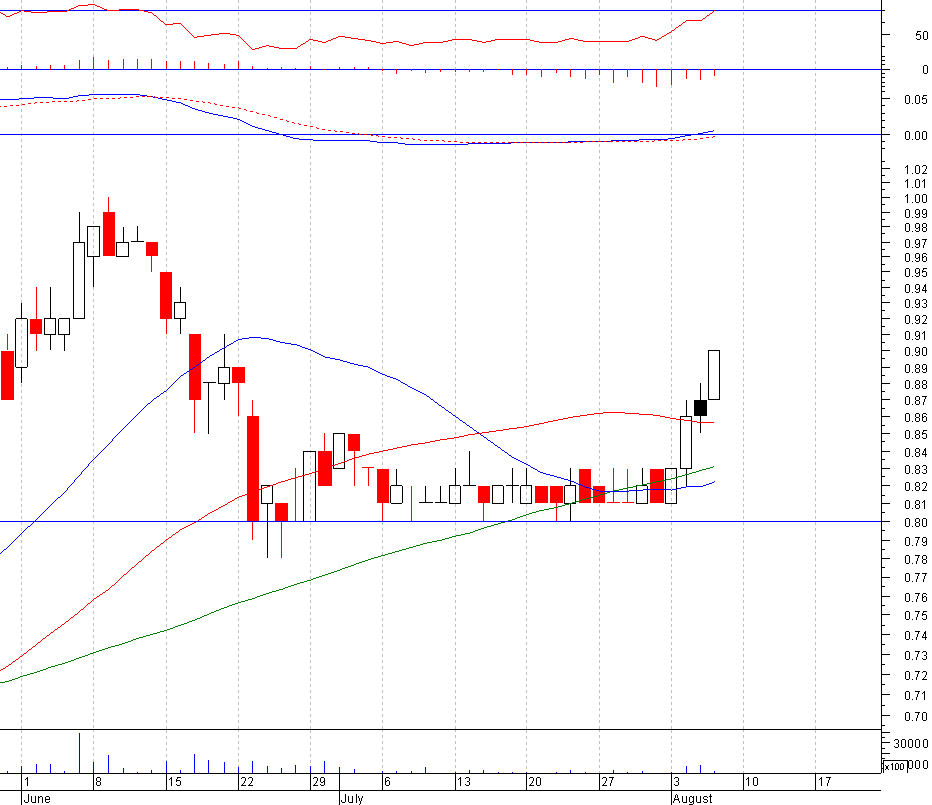Click the 0.75 price axis label
Screen dimensions: 932x805
(915, 616)
